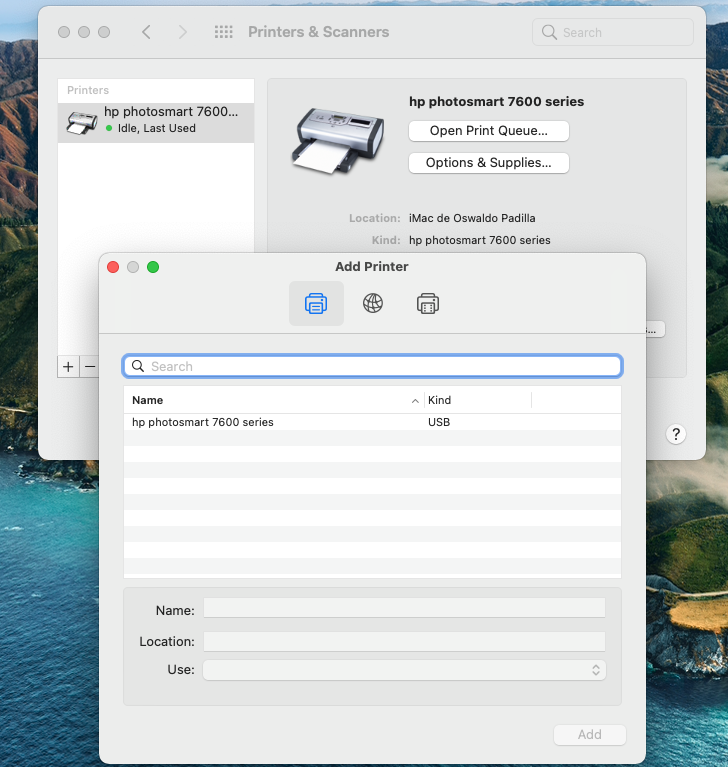Open the help question mark button
Screen dimensions: 728x767
[676, 434]
